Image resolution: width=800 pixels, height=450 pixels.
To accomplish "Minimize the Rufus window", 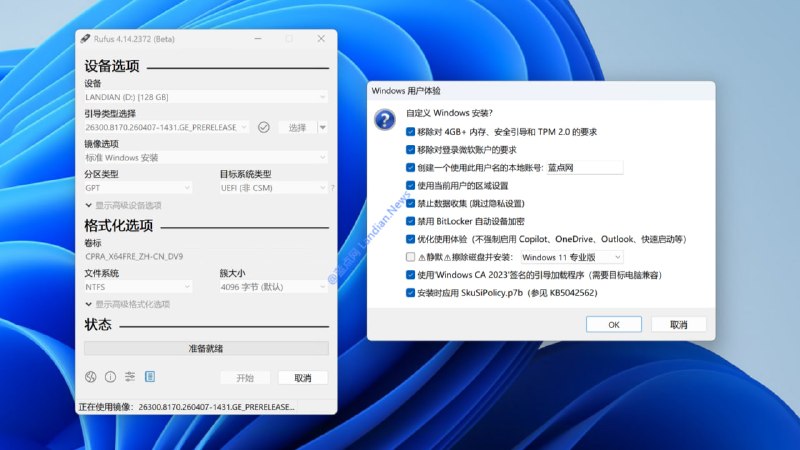I will [x=258, y=39].
